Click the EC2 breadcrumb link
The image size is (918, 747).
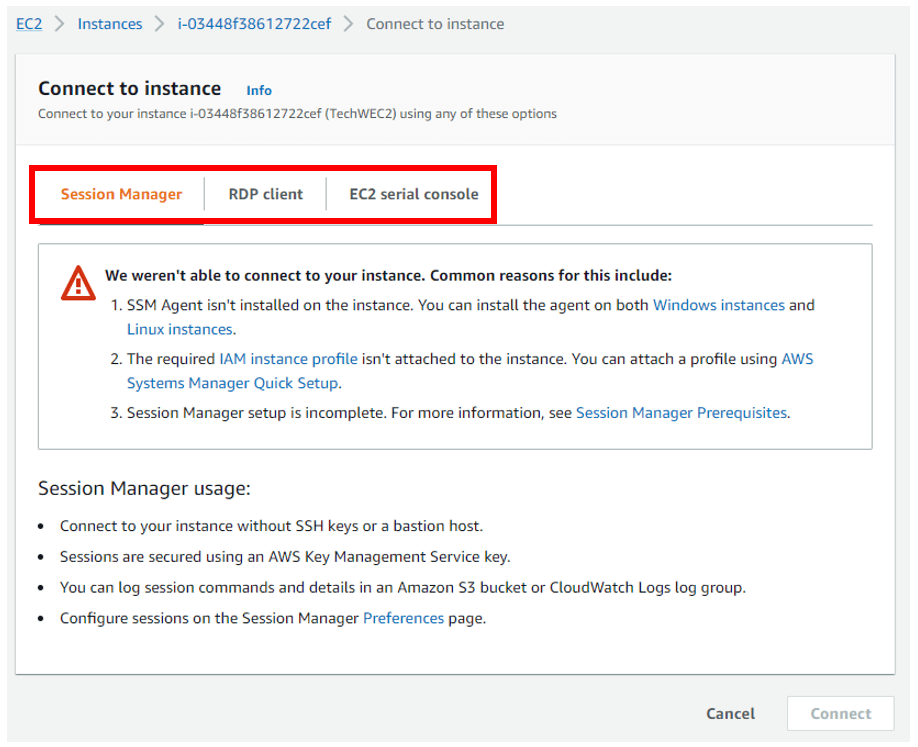29,24
